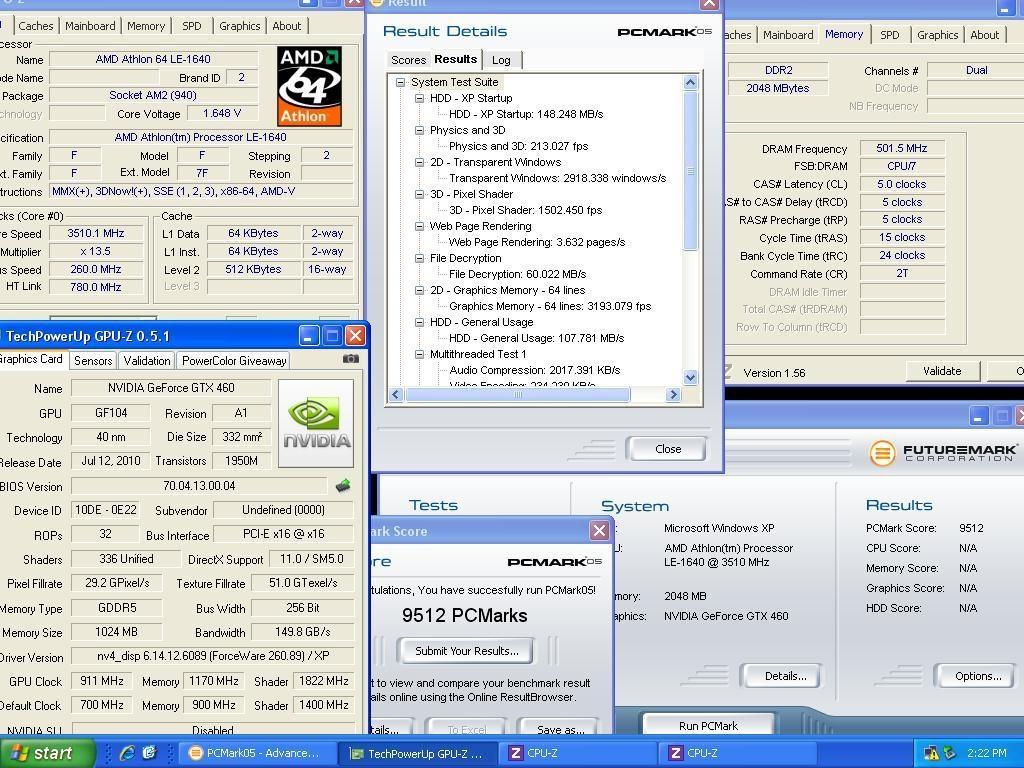Click 9512 PCMarks score text
The height and width of the screenshot is (768, 1024).
pos(464,615)
